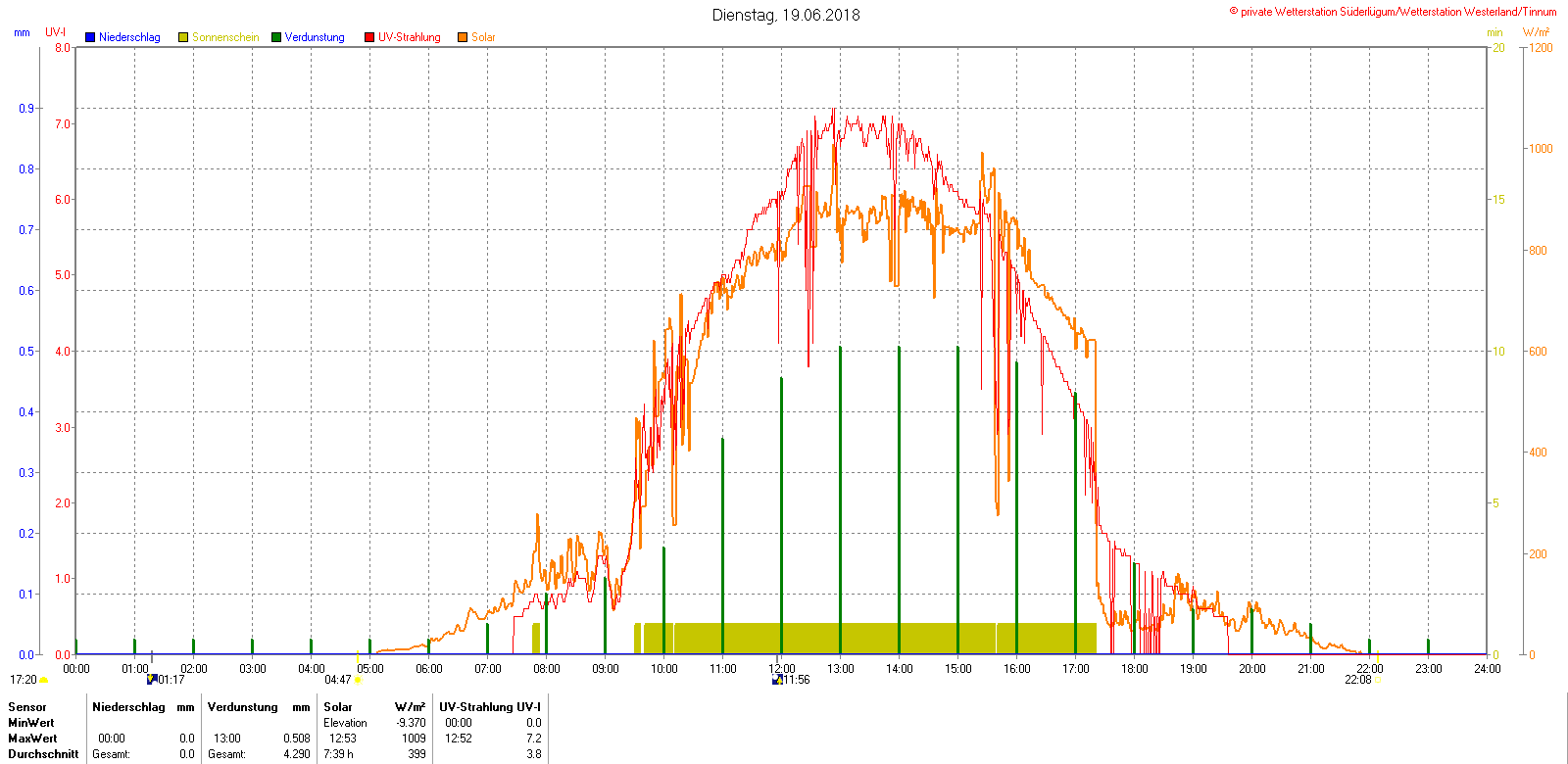Click the 06:00 time axis label
The height and width of the screenshot is (764, 1568).
point(429,669)
